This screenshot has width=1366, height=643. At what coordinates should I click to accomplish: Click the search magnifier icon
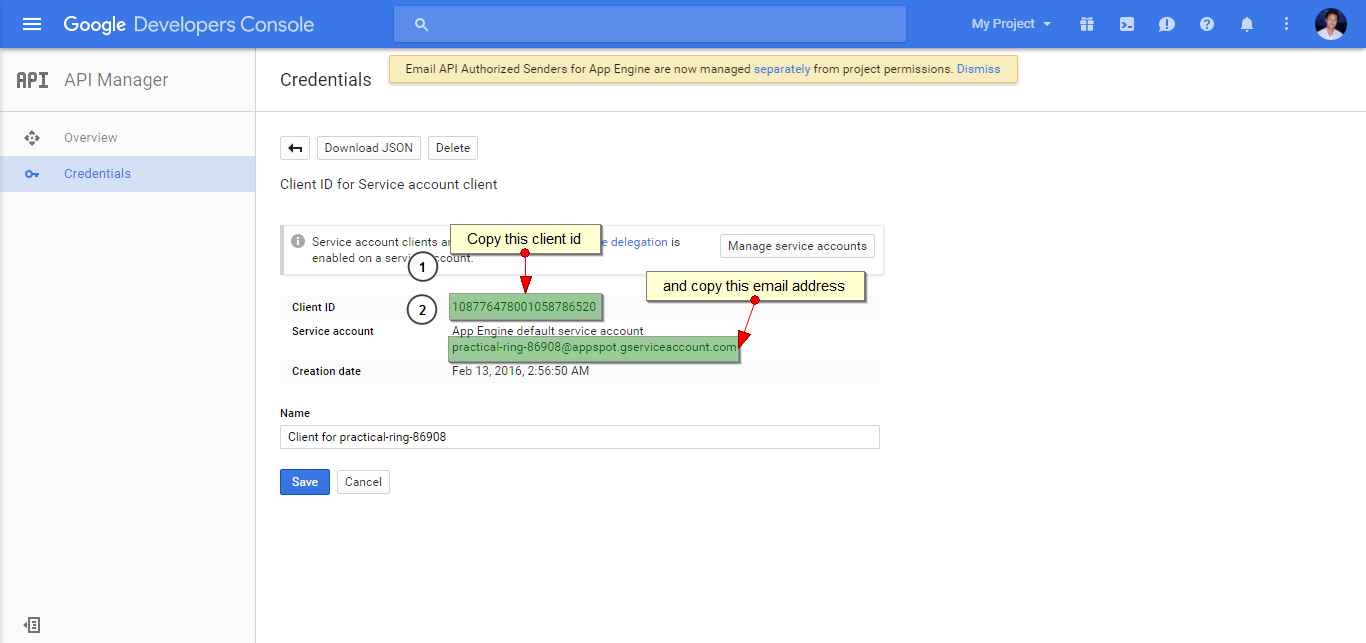coord(421,24)
